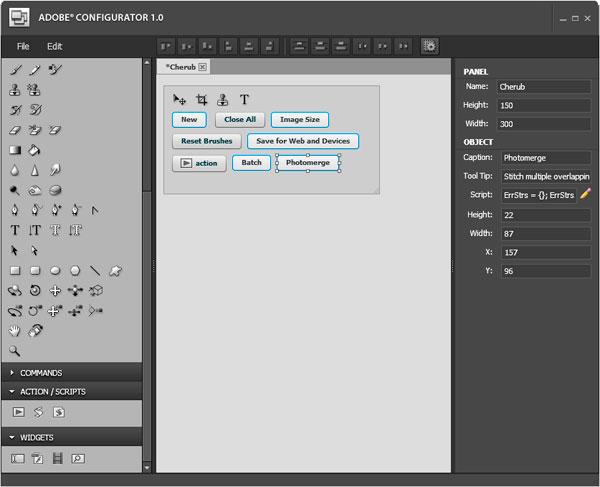Screen dimensions: 600x487
Task: Collapse the ACTION / SCRIPTS section
Action: coord(72,391)
